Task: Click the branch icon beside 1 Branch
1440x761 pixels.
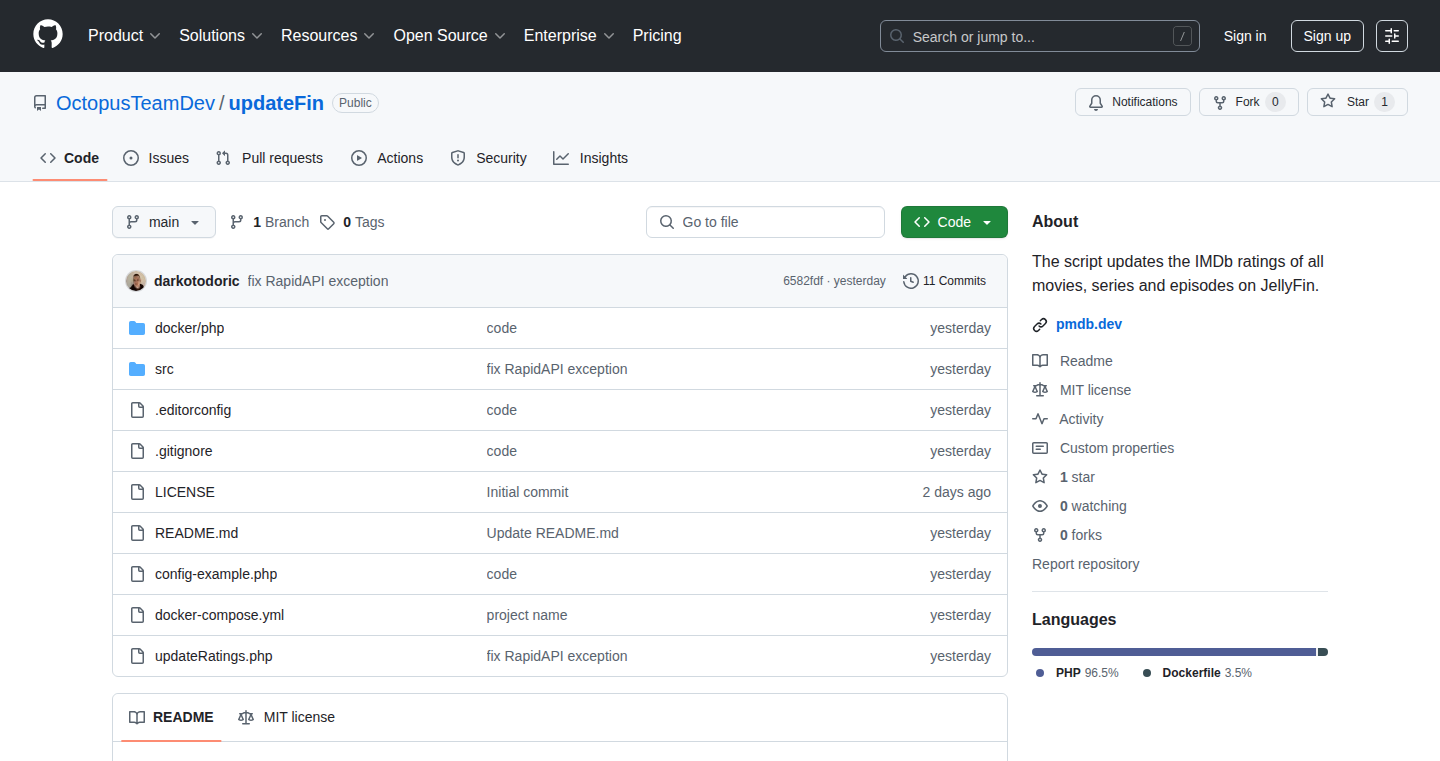Action: coord(237,222)
